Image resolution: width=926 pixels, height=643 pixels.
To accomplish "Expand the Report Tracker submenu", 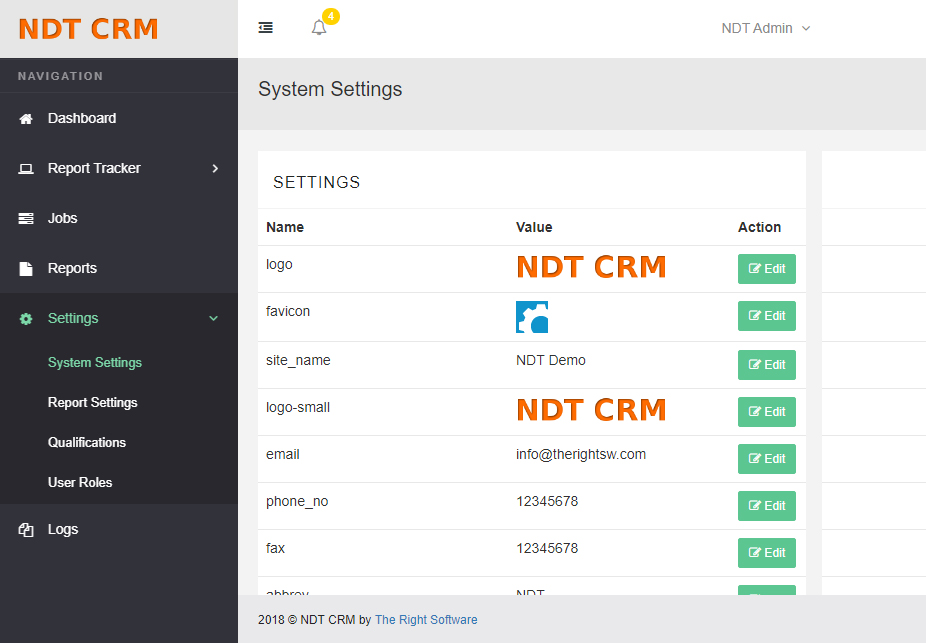I will [x=214, y=168].
